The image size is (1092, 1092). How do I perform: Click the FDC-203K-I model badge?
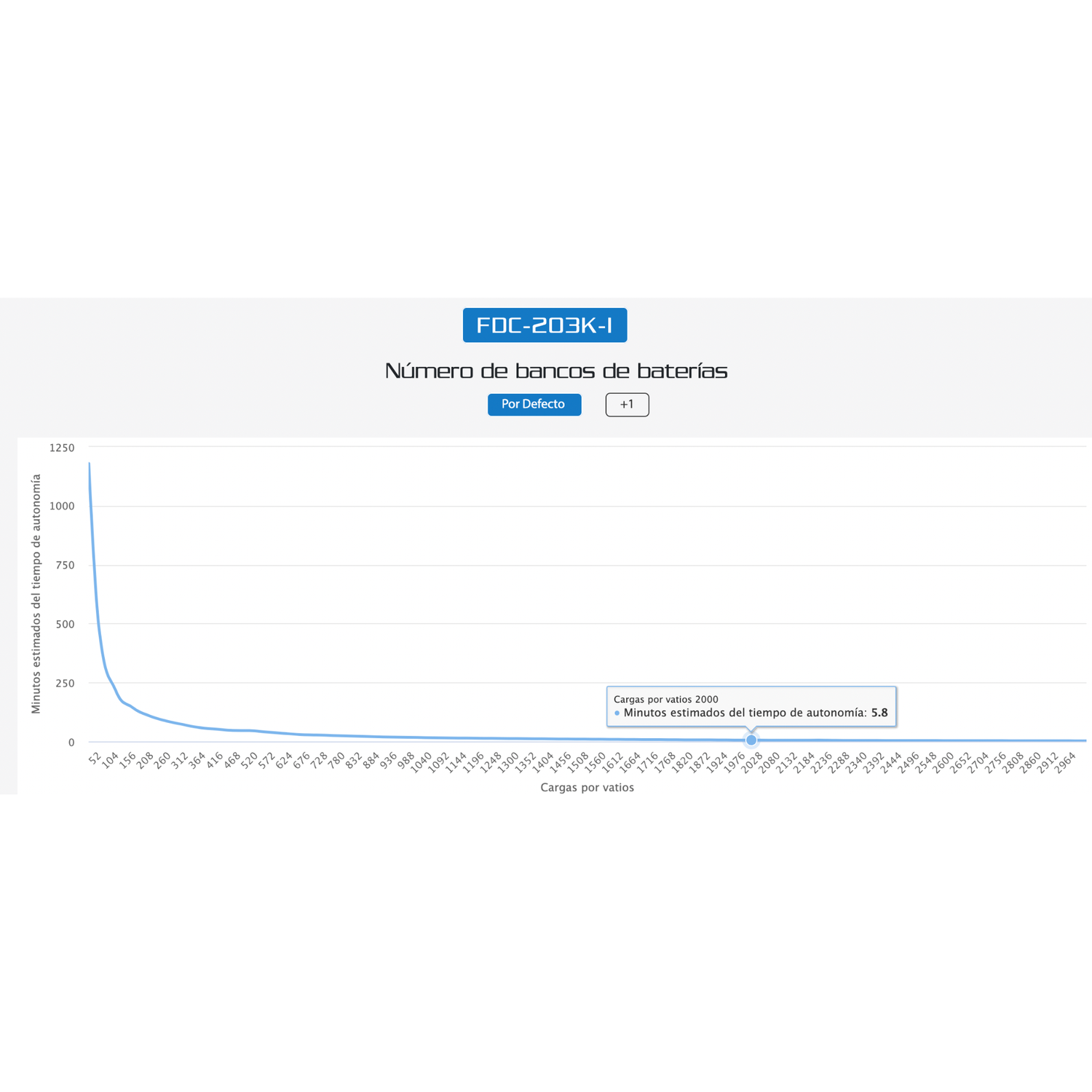point(545,325)
